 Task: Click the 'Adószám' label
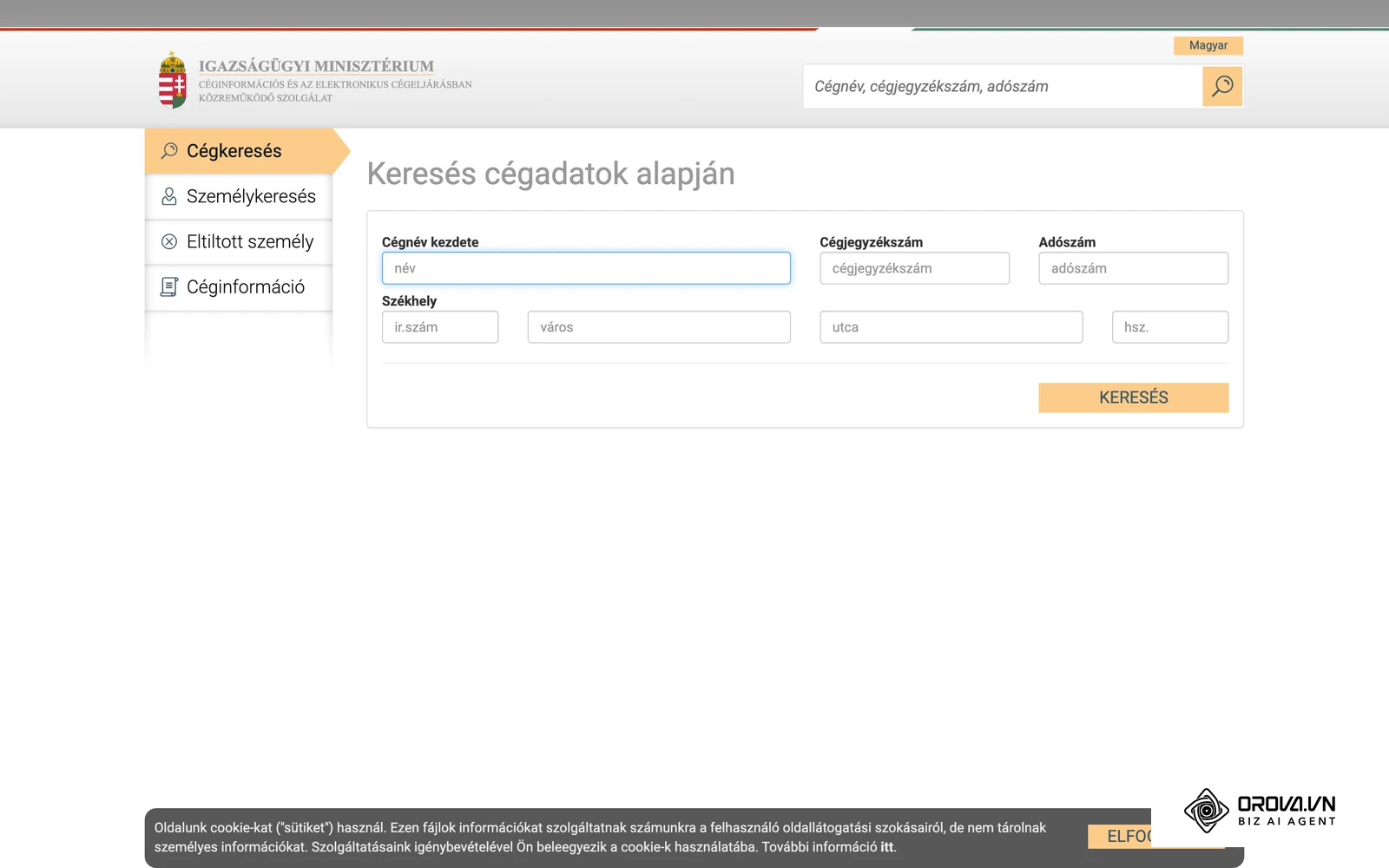point(1067,242)
